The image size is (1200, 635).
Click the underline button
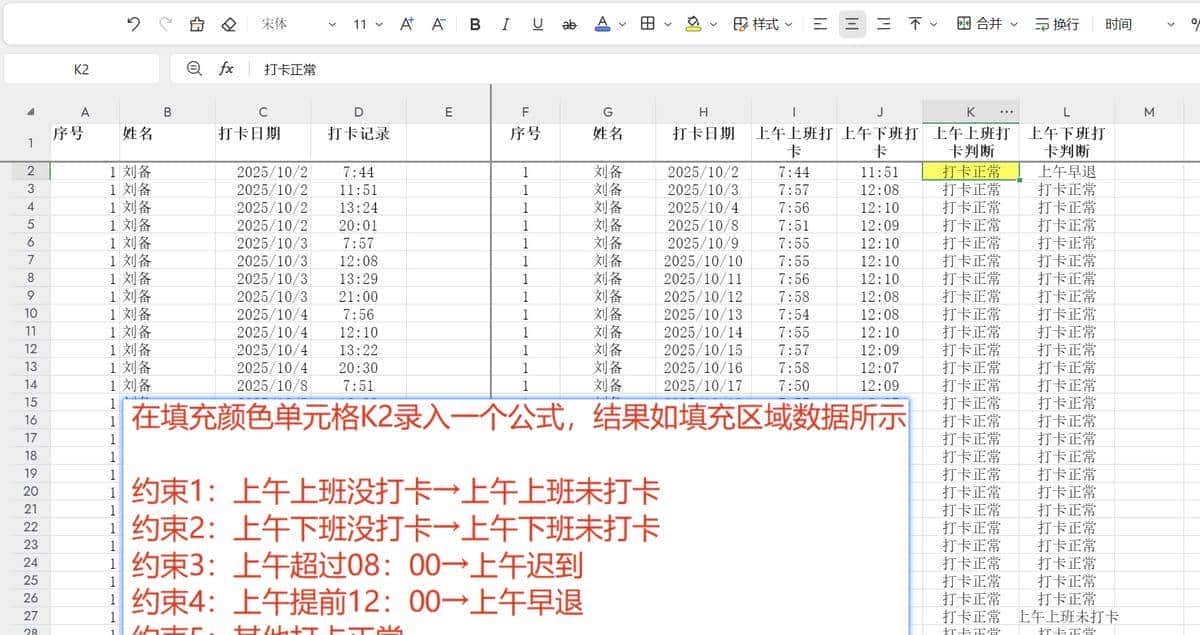click(537, 22)
